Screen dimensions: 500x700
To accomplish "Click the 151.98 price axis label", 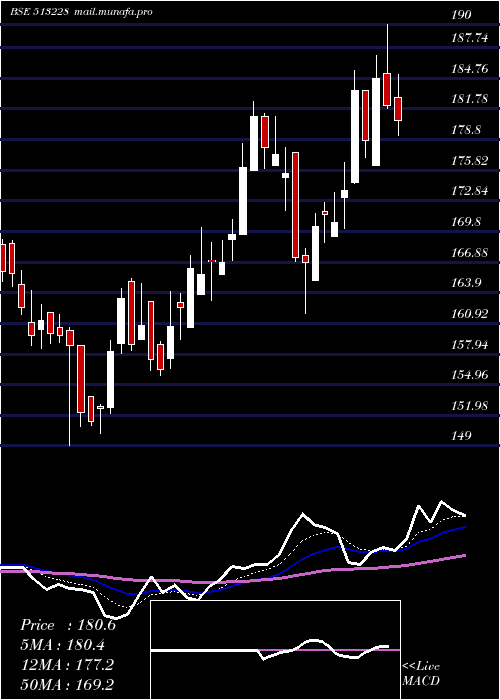I will 470,406.
